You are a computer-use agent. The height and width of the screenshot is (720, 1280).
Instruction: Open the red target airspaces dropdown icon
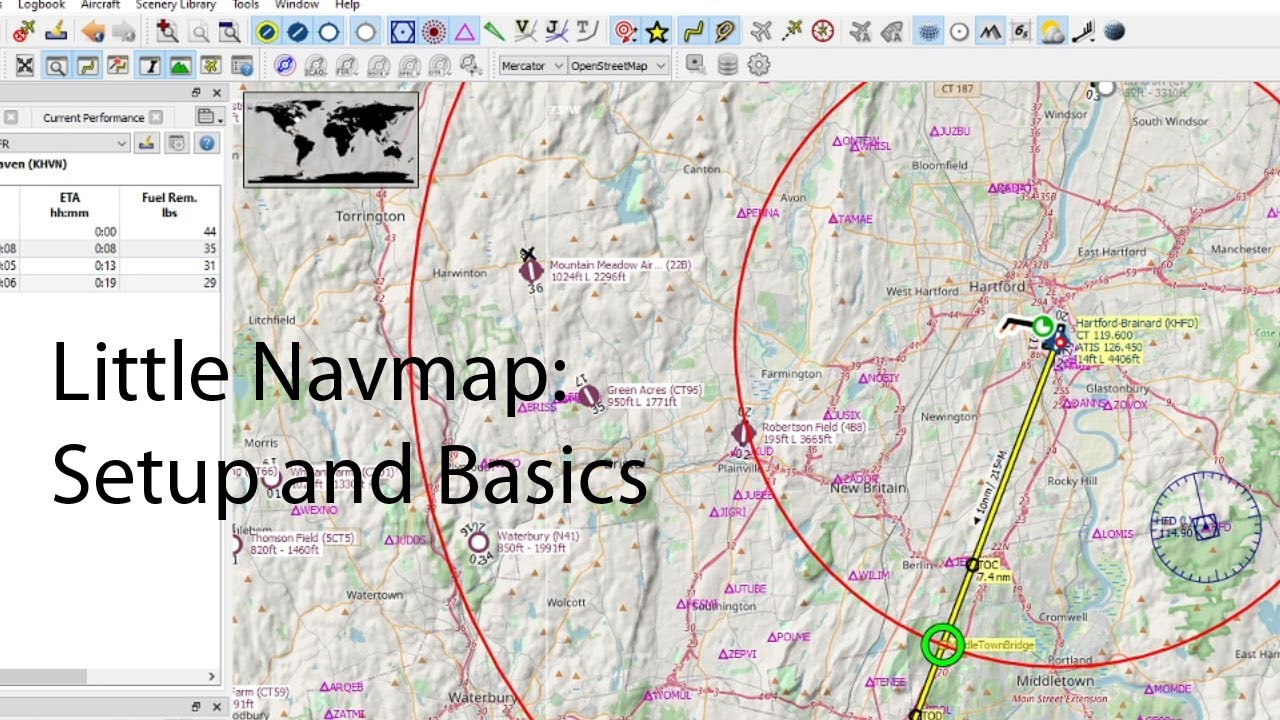pyautogui.click(x=626, y=32)
